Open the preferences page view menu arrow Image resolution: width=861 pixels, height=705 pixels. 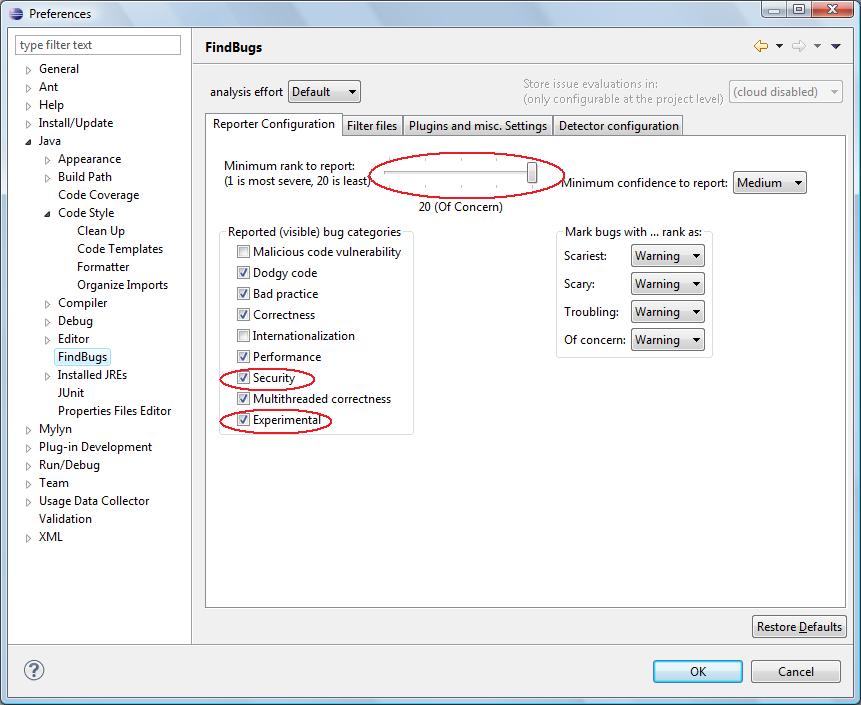pyautogui.click(x=836, y=46)
